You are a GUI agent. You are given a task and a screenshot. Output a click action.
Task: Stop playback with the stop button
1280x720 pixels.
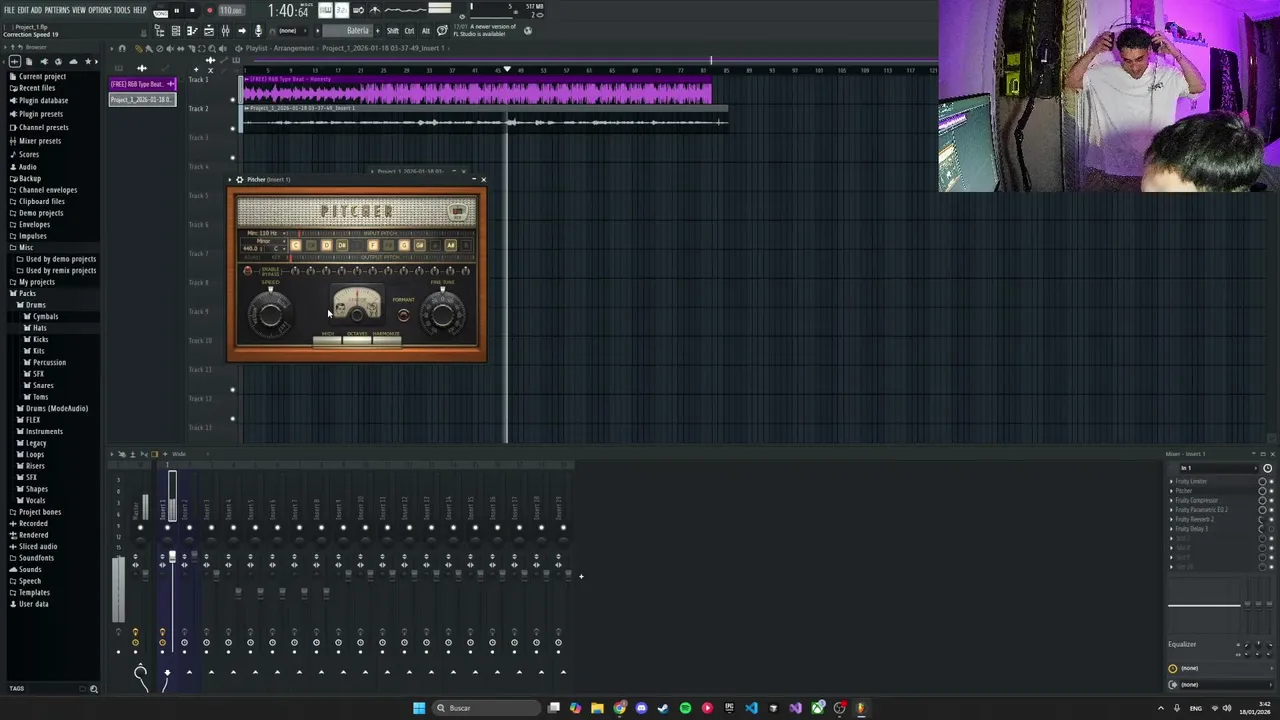pos(192,10)
